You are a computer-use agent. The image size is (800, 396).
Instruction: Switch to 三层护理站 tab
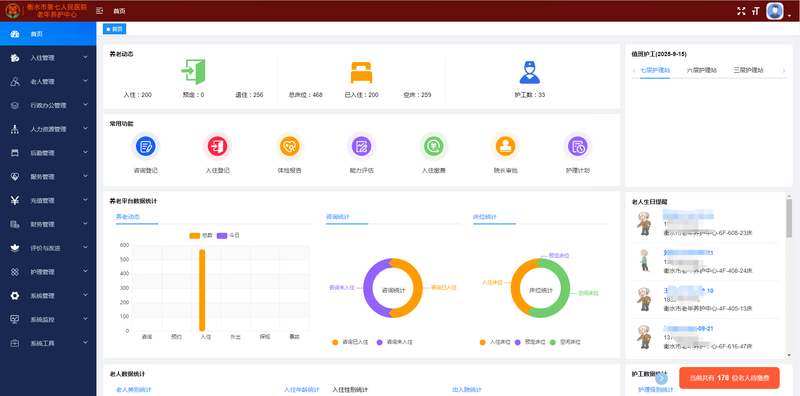click(x=748, y=70)
